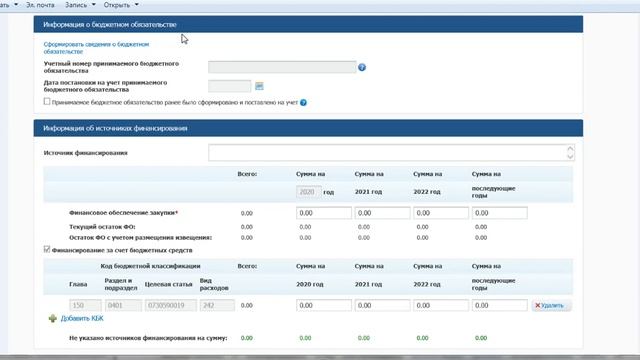640x360 pixels.
Task: Click KBK row amount field for 2020 год
Action: point(324,305)
